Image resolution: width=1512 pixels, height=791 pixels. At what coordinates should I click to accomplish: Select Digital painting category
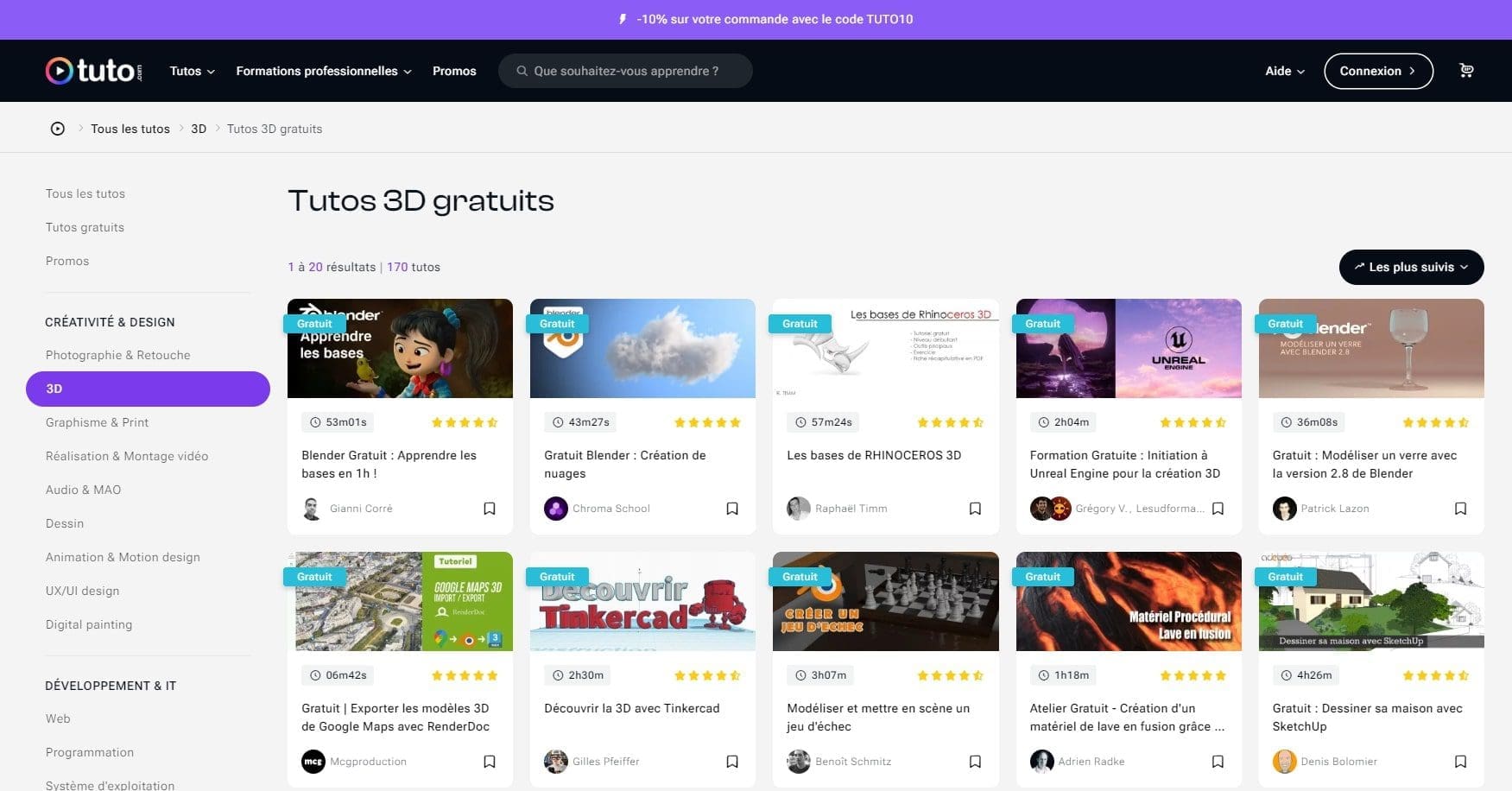click(89, 624)
